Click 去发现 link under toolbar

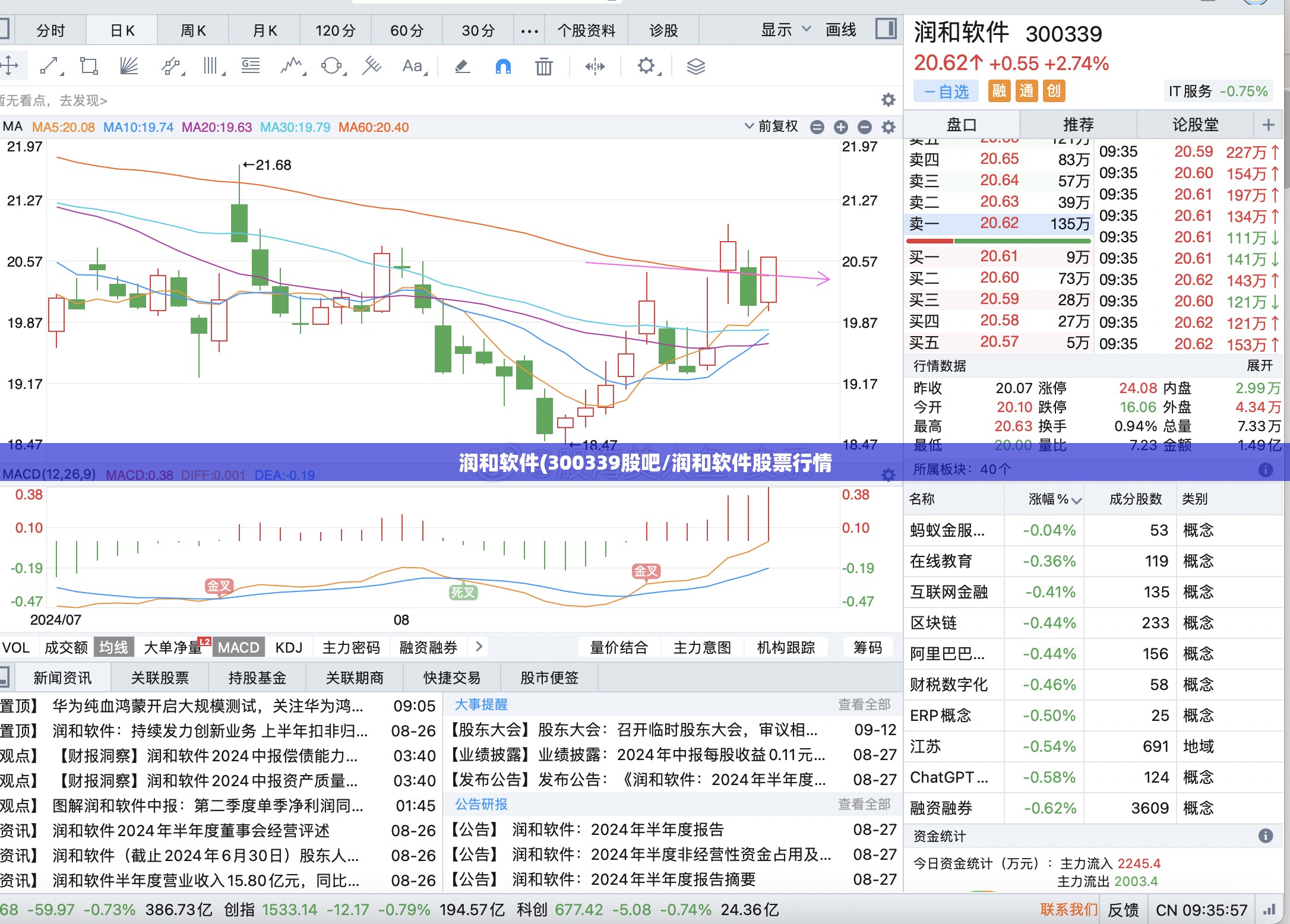coord(83,100)
